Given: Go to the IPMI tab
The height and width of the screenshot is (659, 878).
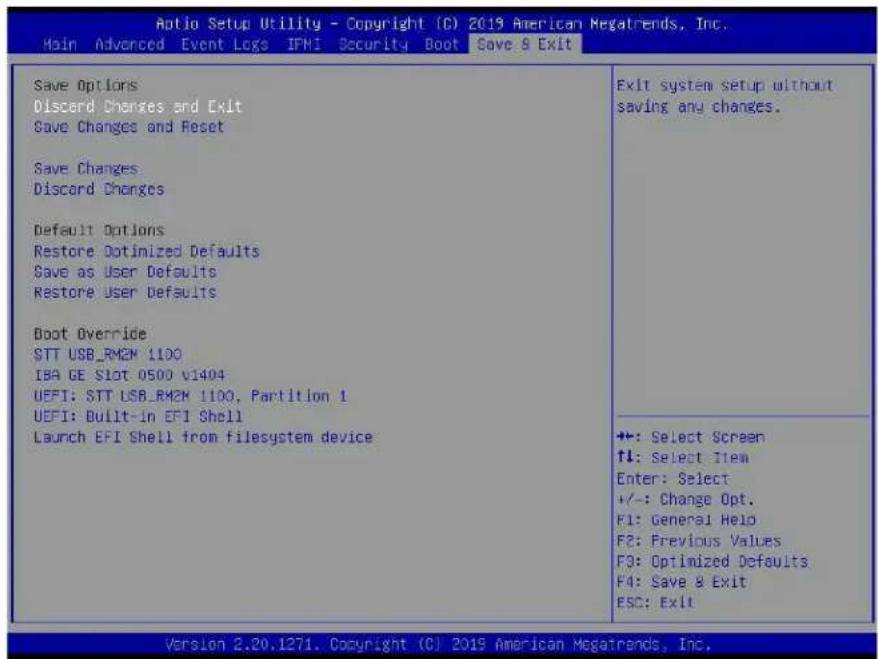Looking at the screenshot, I should [x=303, y=44].
